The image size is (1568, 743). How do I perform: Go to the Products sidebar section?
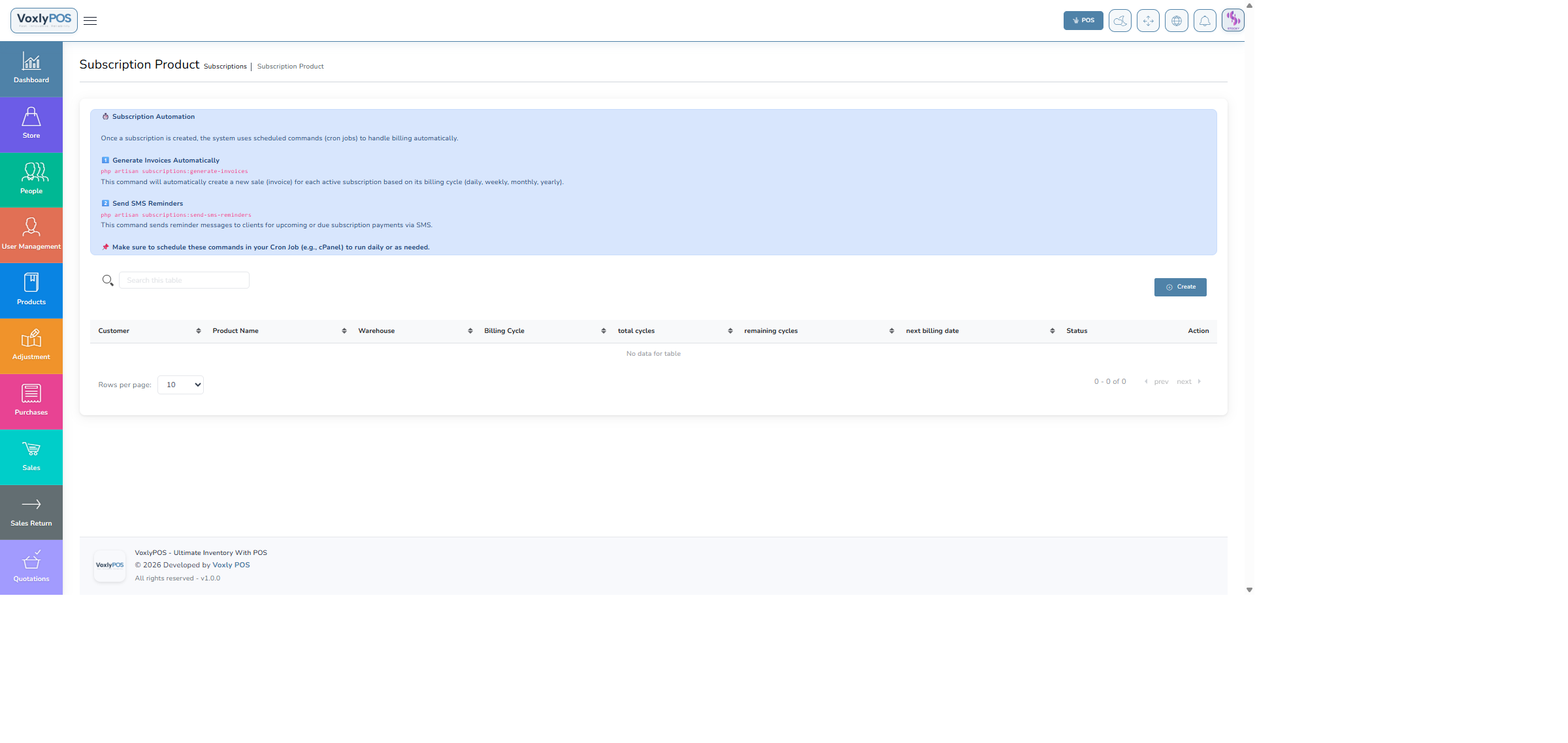(31, 291)
